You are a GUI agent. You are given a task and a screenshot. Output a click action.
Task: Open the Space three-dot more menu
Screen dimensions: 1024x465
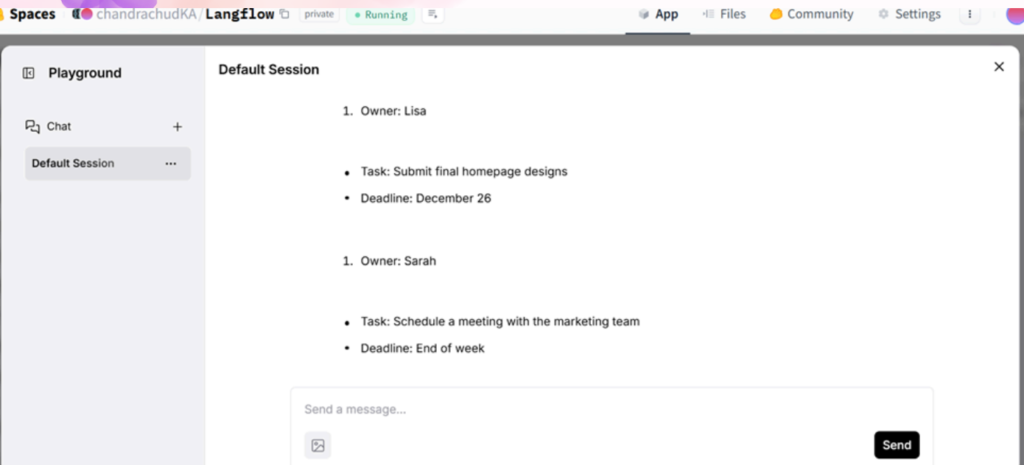coord(969,14)
